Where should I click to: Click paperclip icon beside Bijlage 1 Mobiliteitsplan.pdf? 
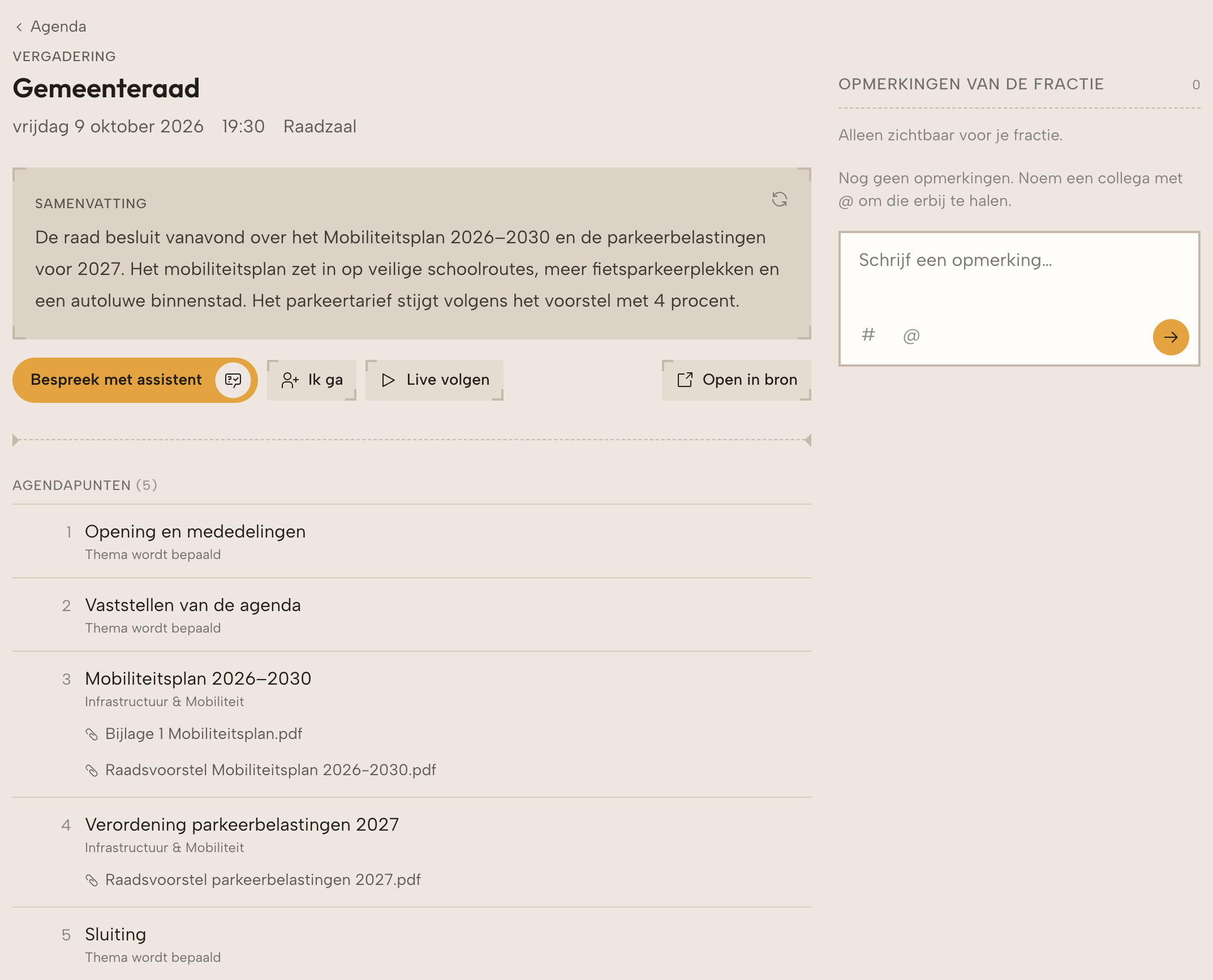tap(92, 734)
